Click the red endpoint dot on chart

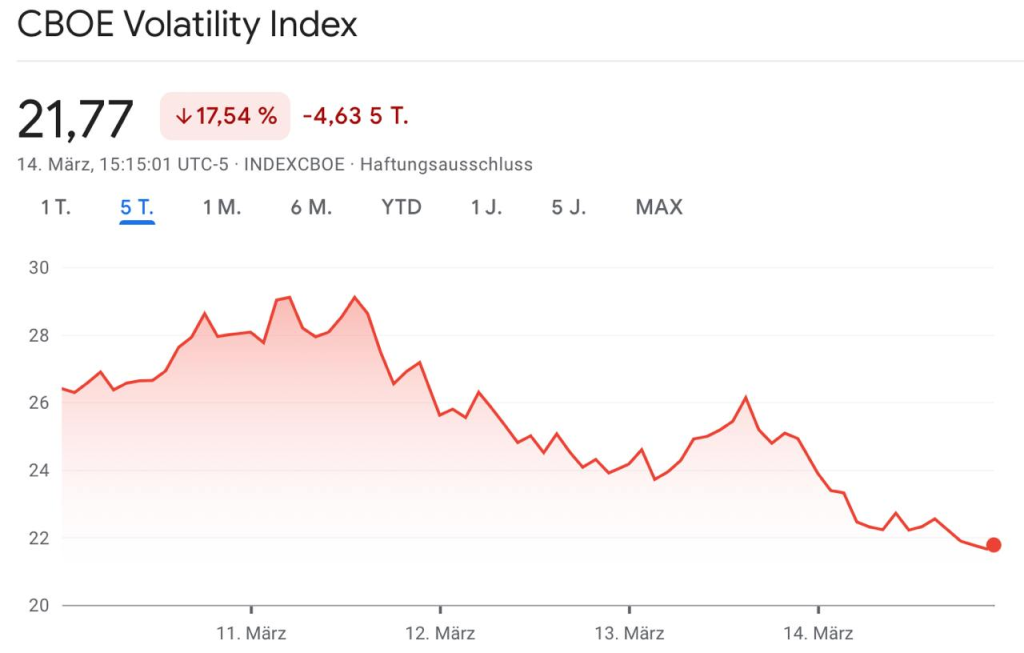click(x=993, y=545)
